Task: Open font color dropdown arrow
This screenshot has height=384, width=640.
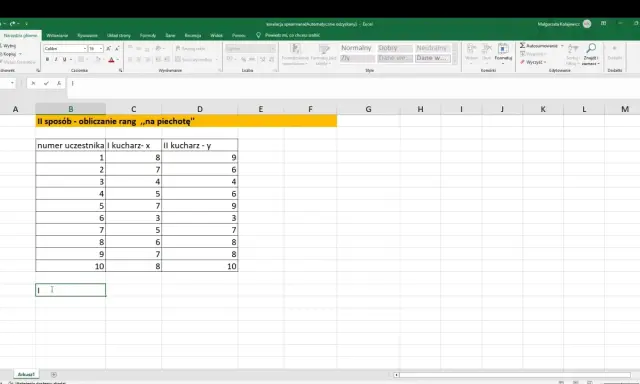Action: point(118,60)
